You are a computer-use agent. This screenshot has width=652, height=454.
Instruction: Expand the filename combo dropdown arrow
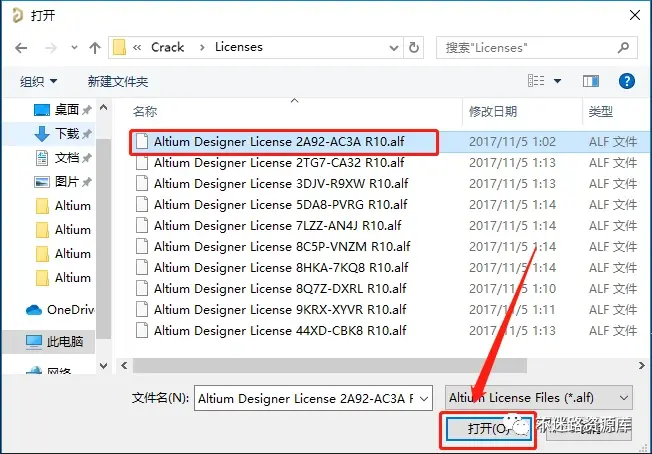click(x=424, y=399)
